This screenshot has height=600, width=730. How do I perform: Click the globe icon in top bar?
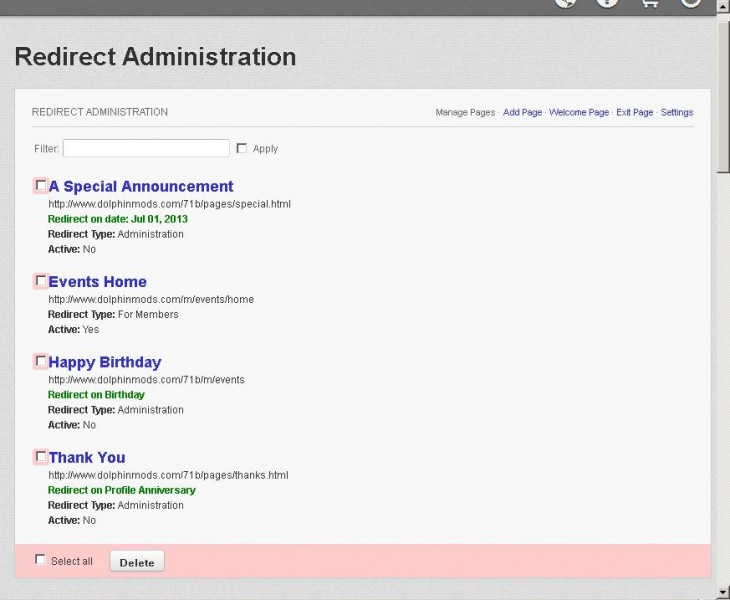pyautogui.click(x=565, y=3)
